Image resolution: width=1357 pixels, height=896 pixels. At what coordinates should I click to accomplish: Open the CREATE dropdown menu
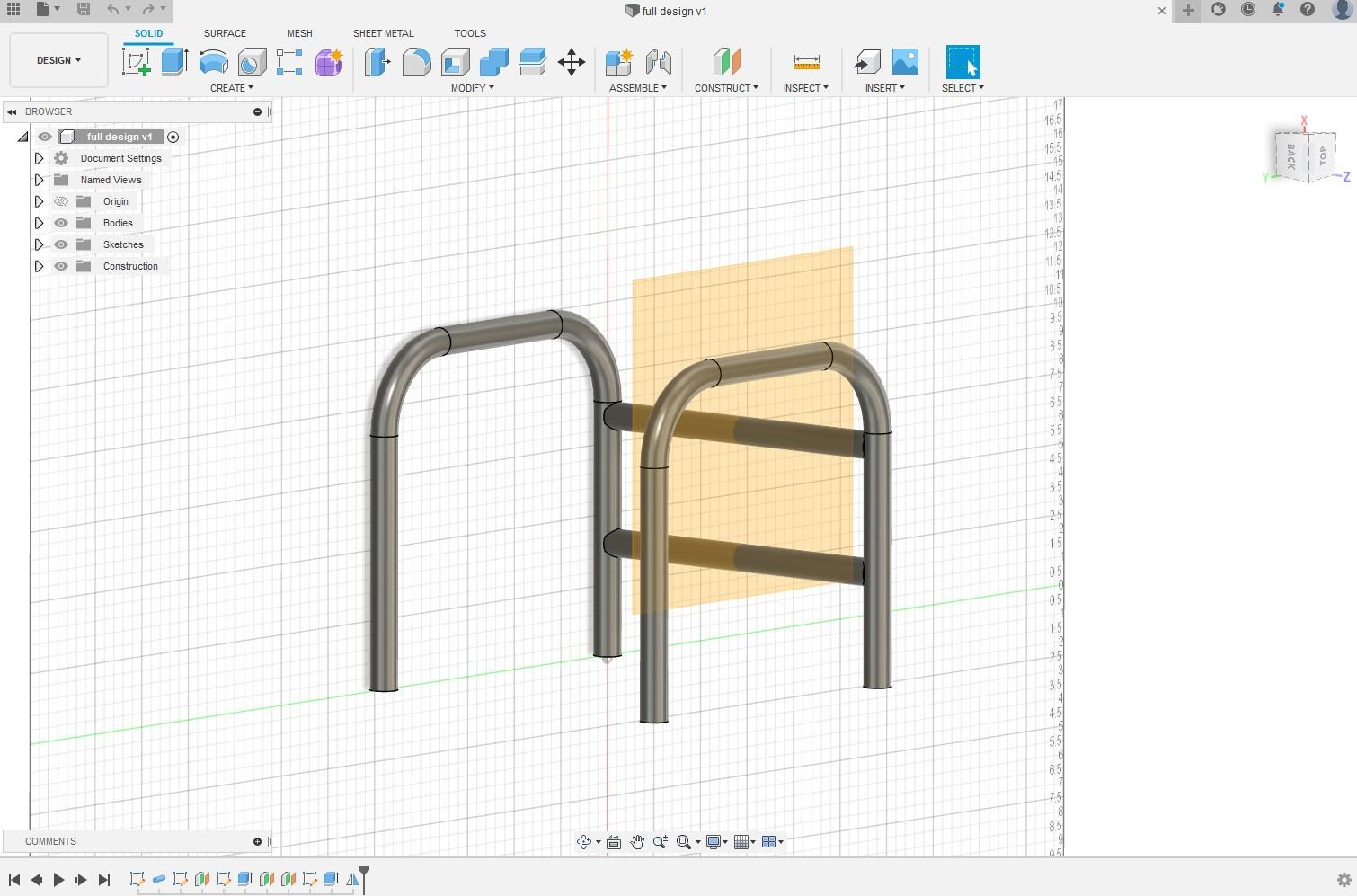point(231,87)
